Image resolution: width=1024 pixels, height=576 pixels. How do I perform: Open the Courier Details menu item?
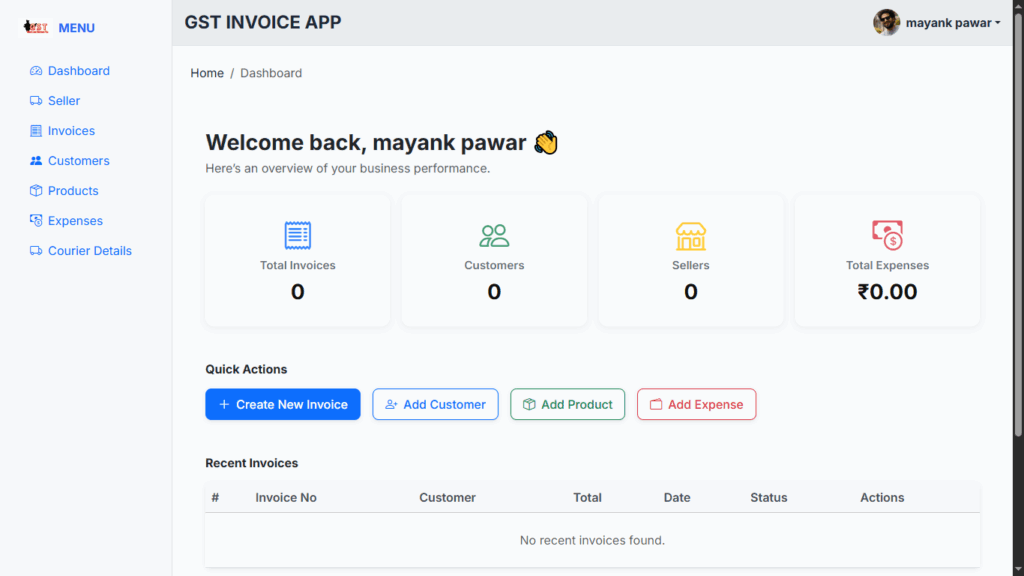point(89,251)
